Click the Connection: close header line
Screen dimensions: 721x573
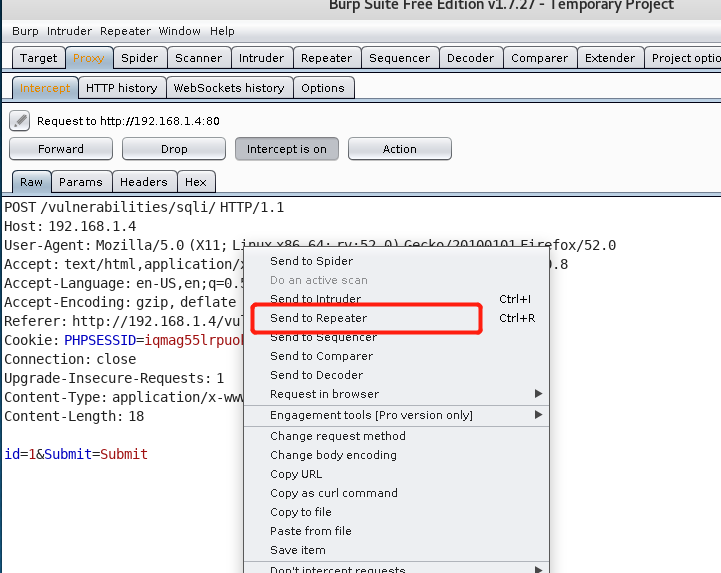pyautogui.click(x=70, y=359)
